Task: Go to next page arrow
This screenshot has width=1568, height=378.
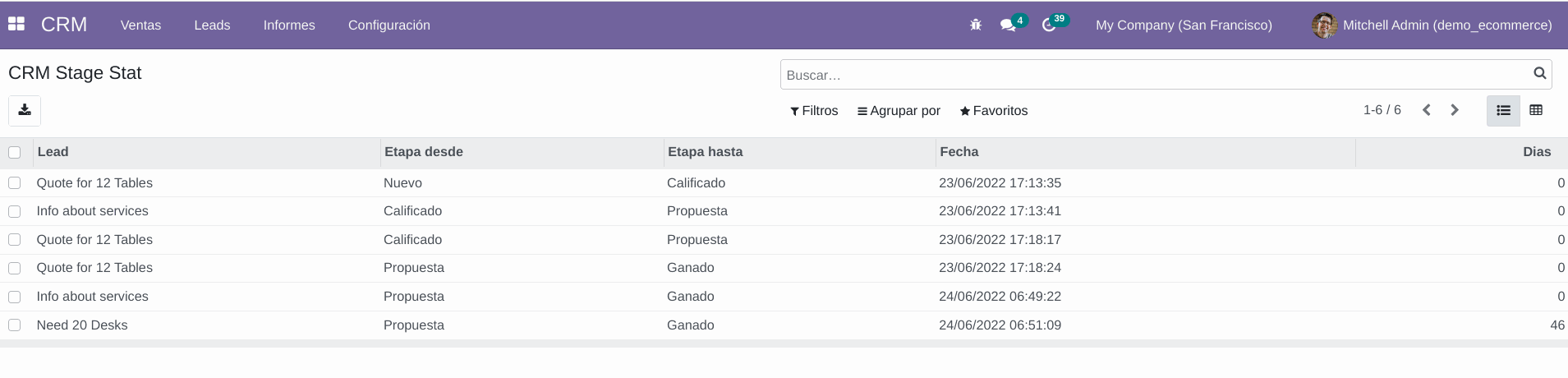Action: tap(1455, 110)
